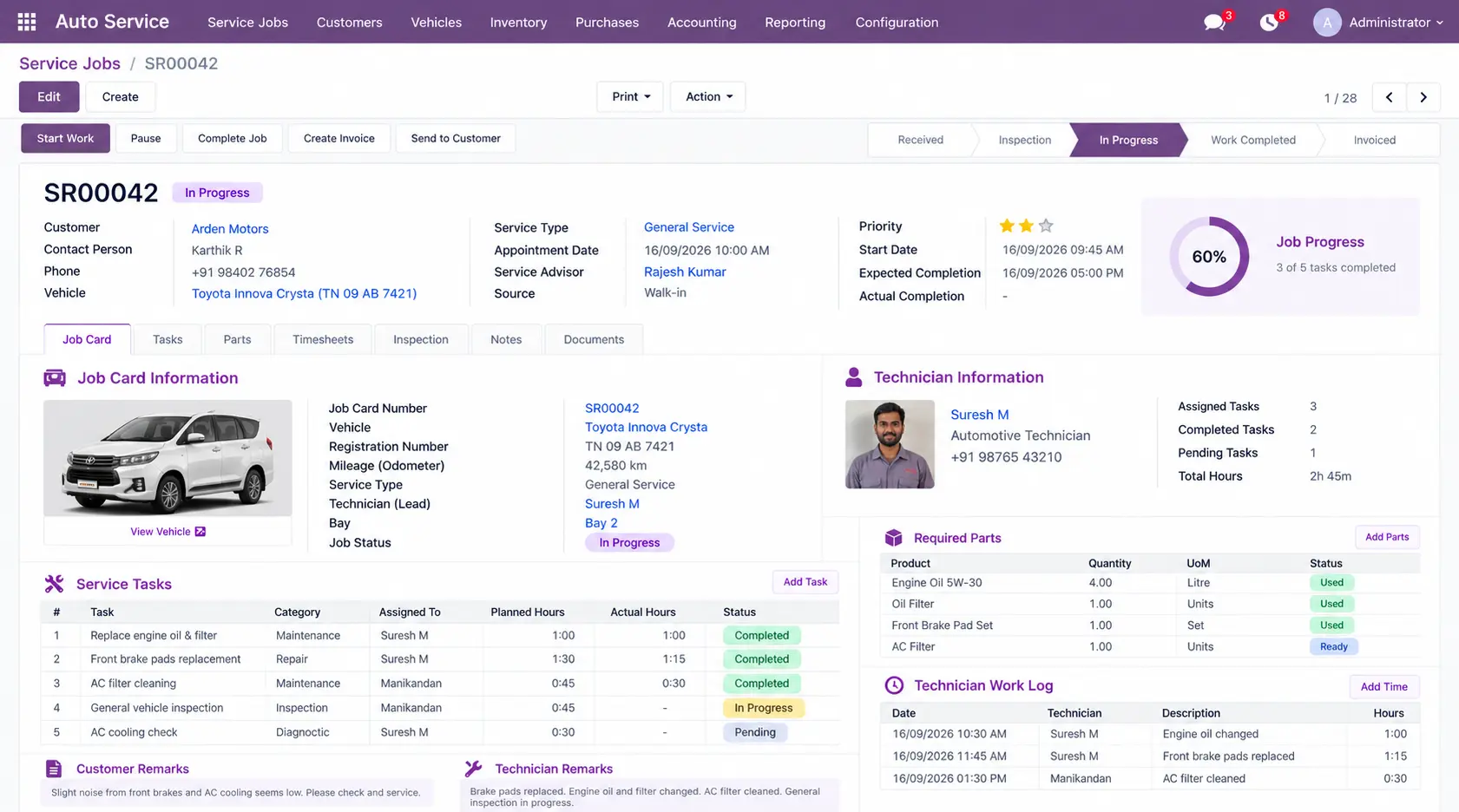Click the Customer Remarks document icon

(54, 769)
